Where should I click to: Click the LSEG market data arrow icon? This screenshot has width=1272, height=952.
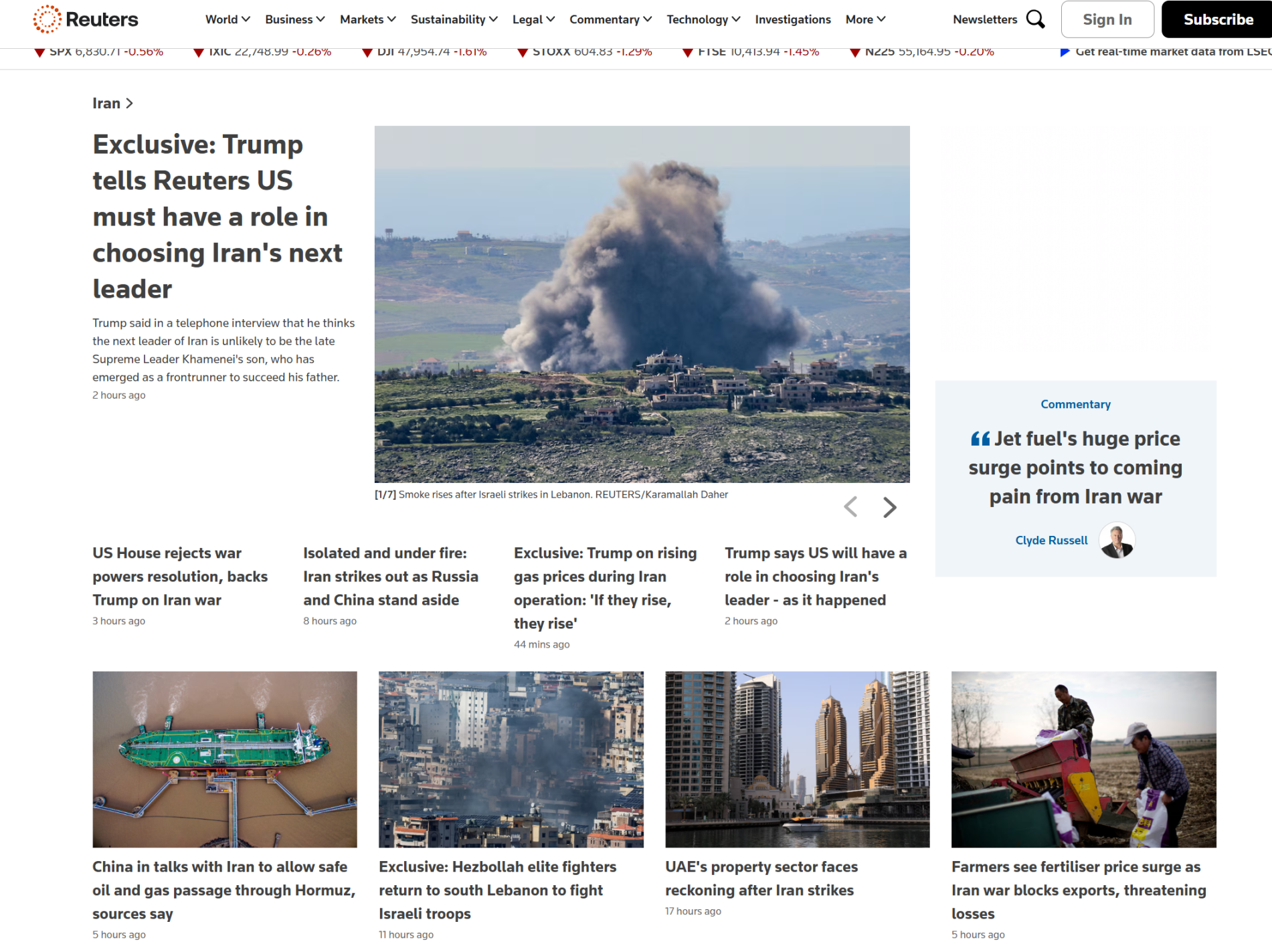1065,52
